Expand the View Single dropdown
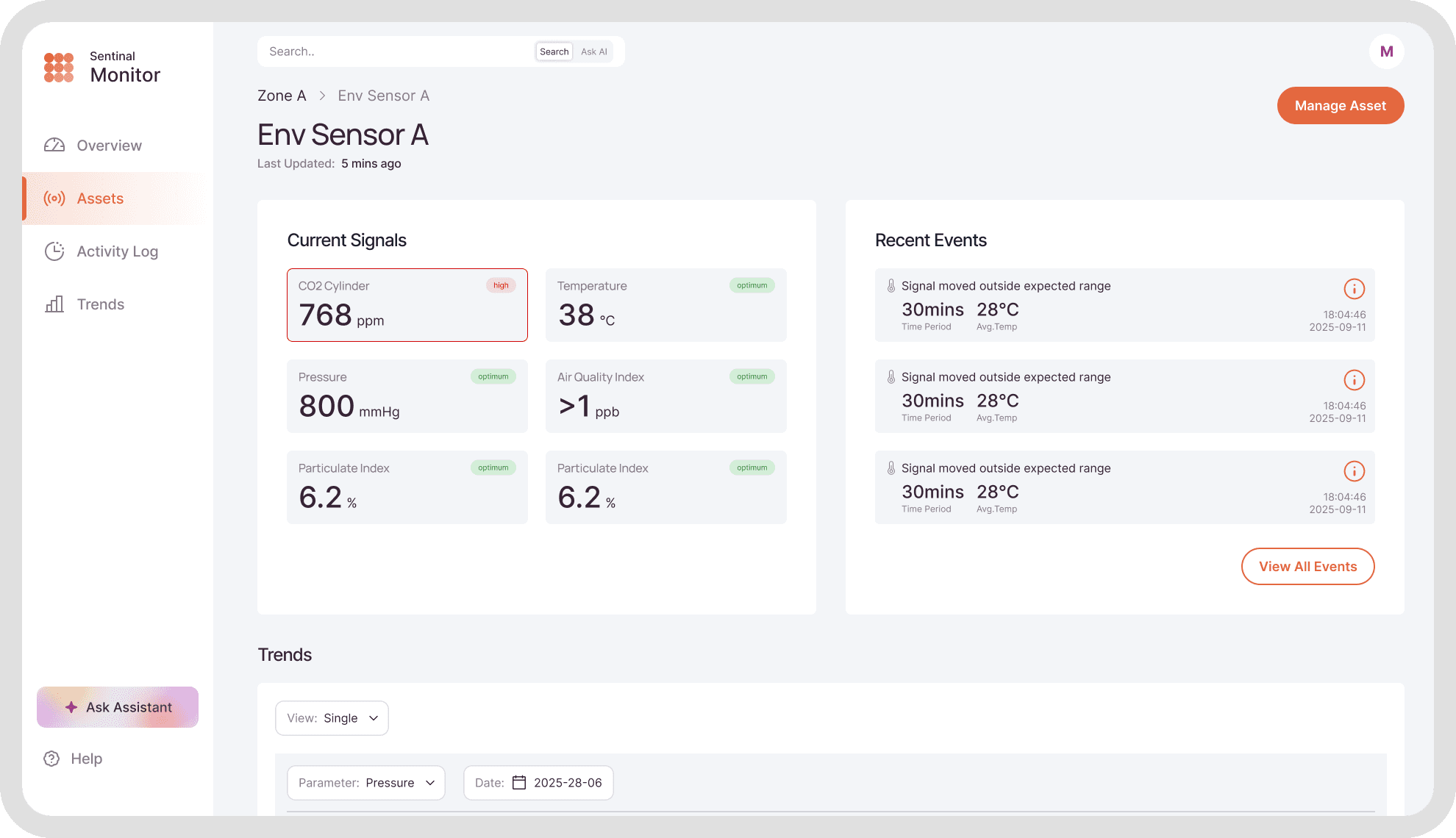1456x838 pixels. [x=332, y=718]
